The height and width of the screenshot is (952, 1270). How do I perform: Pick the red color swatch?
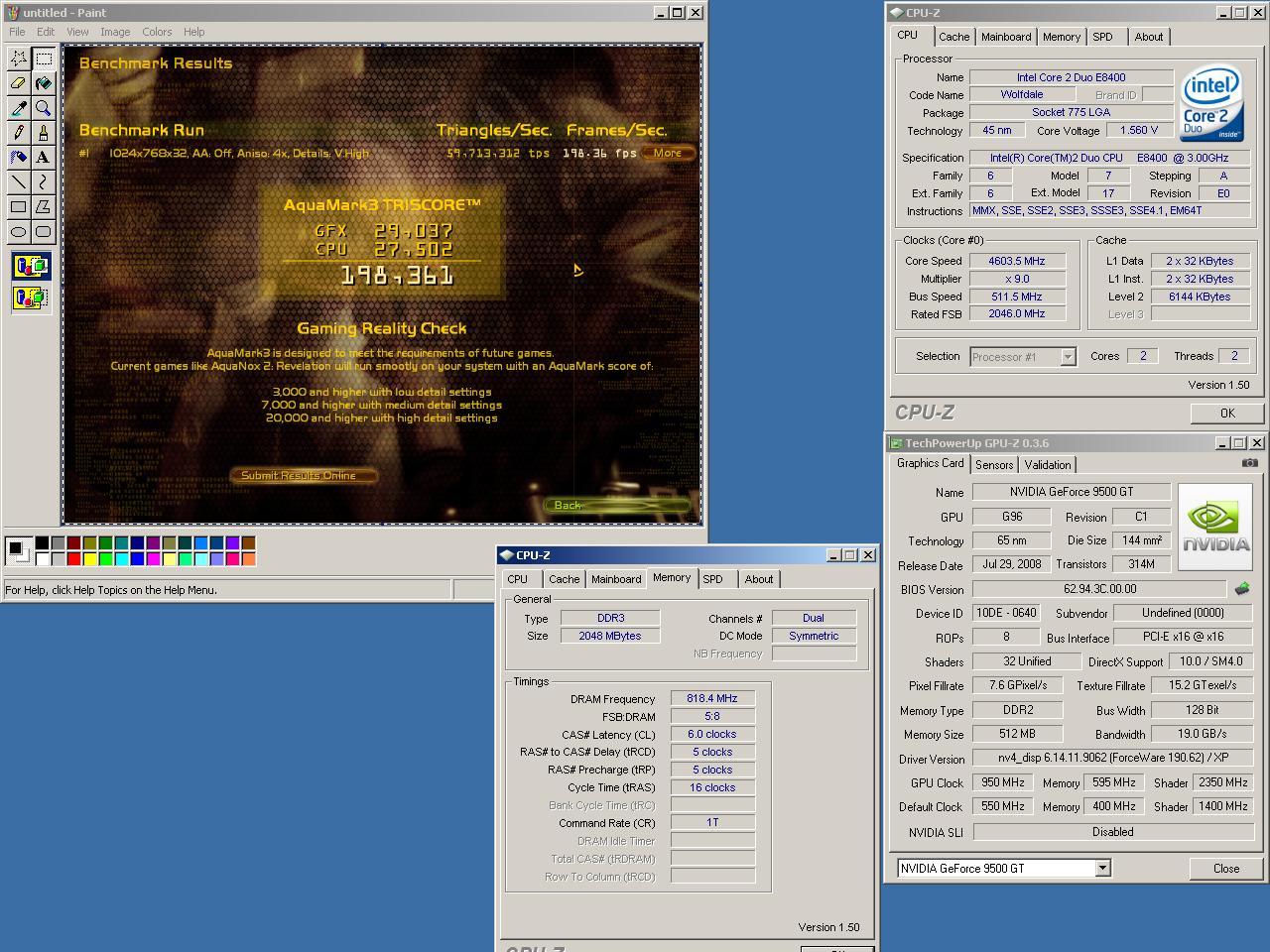[x=73, y=558]
